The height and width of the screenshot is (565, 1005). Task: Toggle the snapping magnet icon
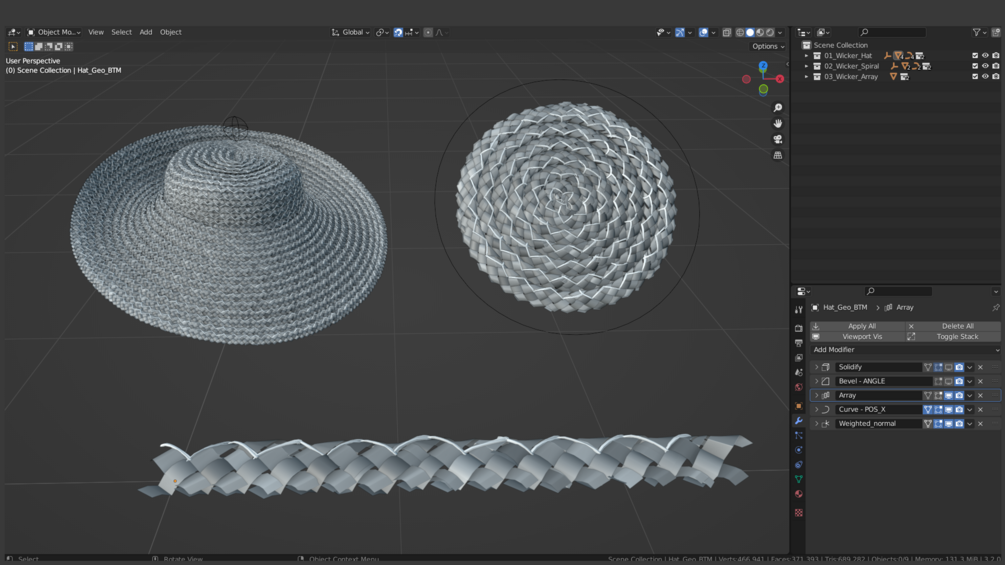(x=398, y=32)
